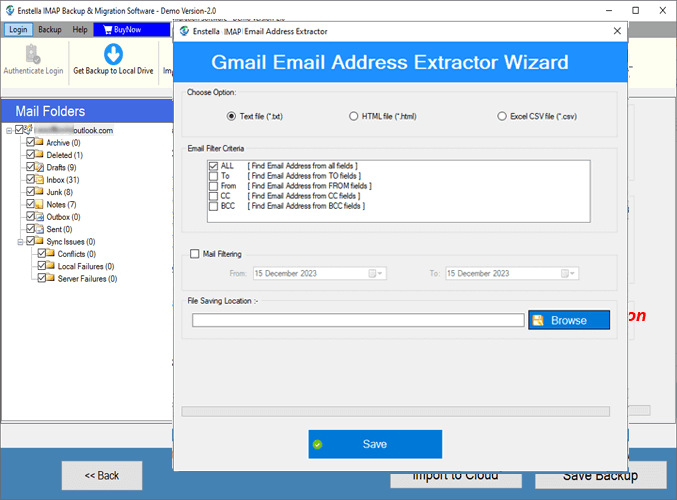Click the extraction progress bar

[395, 411]
